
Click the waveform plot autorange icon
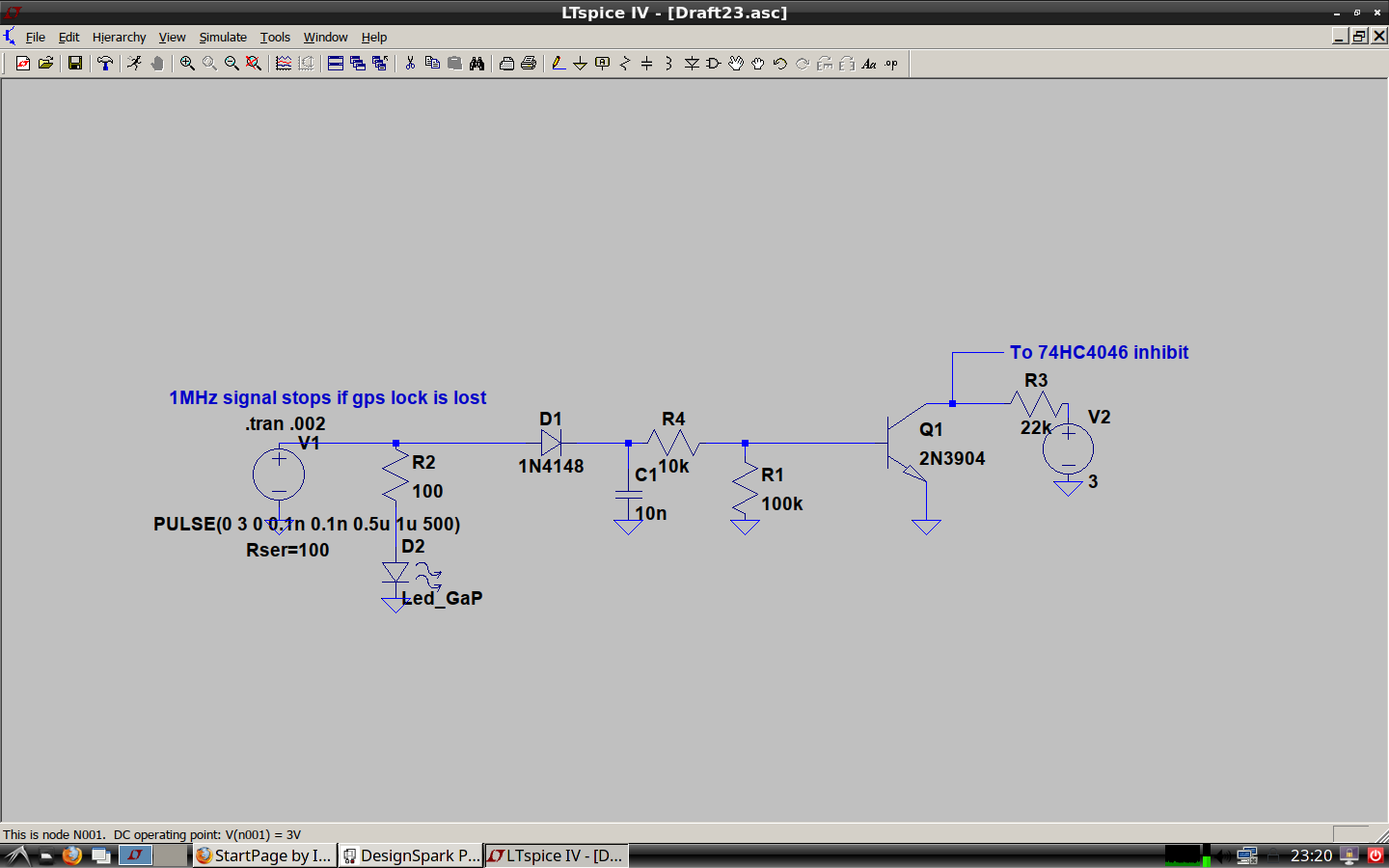(x=284, y=64)
